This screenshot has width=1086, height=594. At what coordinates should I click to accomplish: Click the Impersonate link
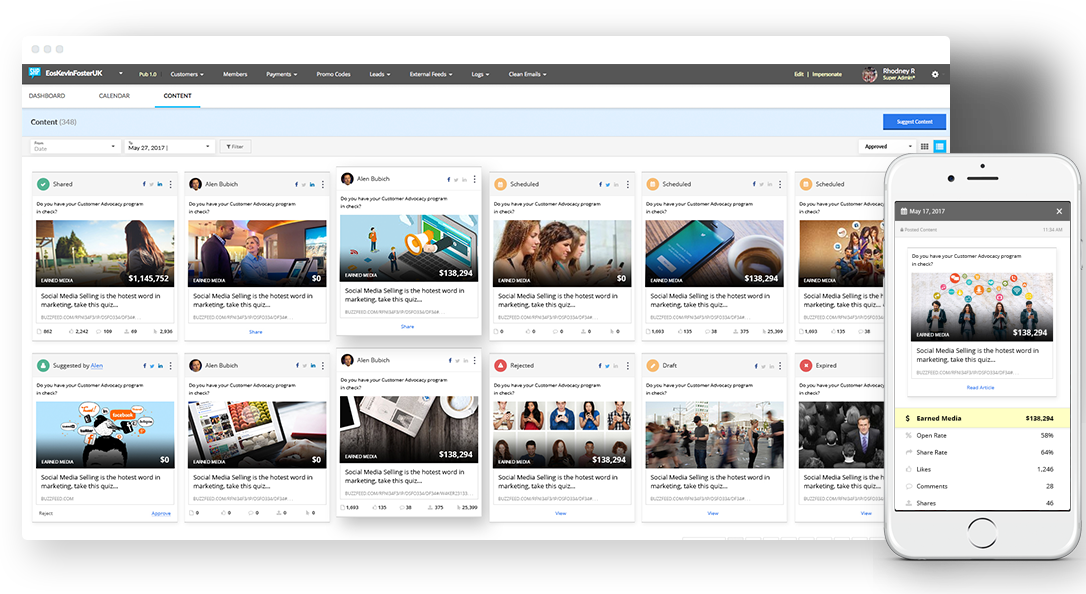click(x=827, y=74)
